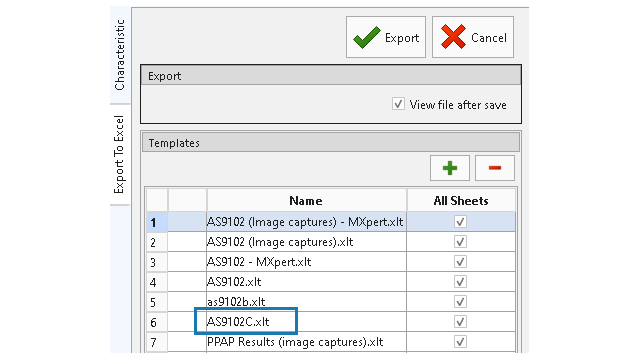Click the red minus remove template icon
This screenshot has height=360, width=640.
(495, 168)
